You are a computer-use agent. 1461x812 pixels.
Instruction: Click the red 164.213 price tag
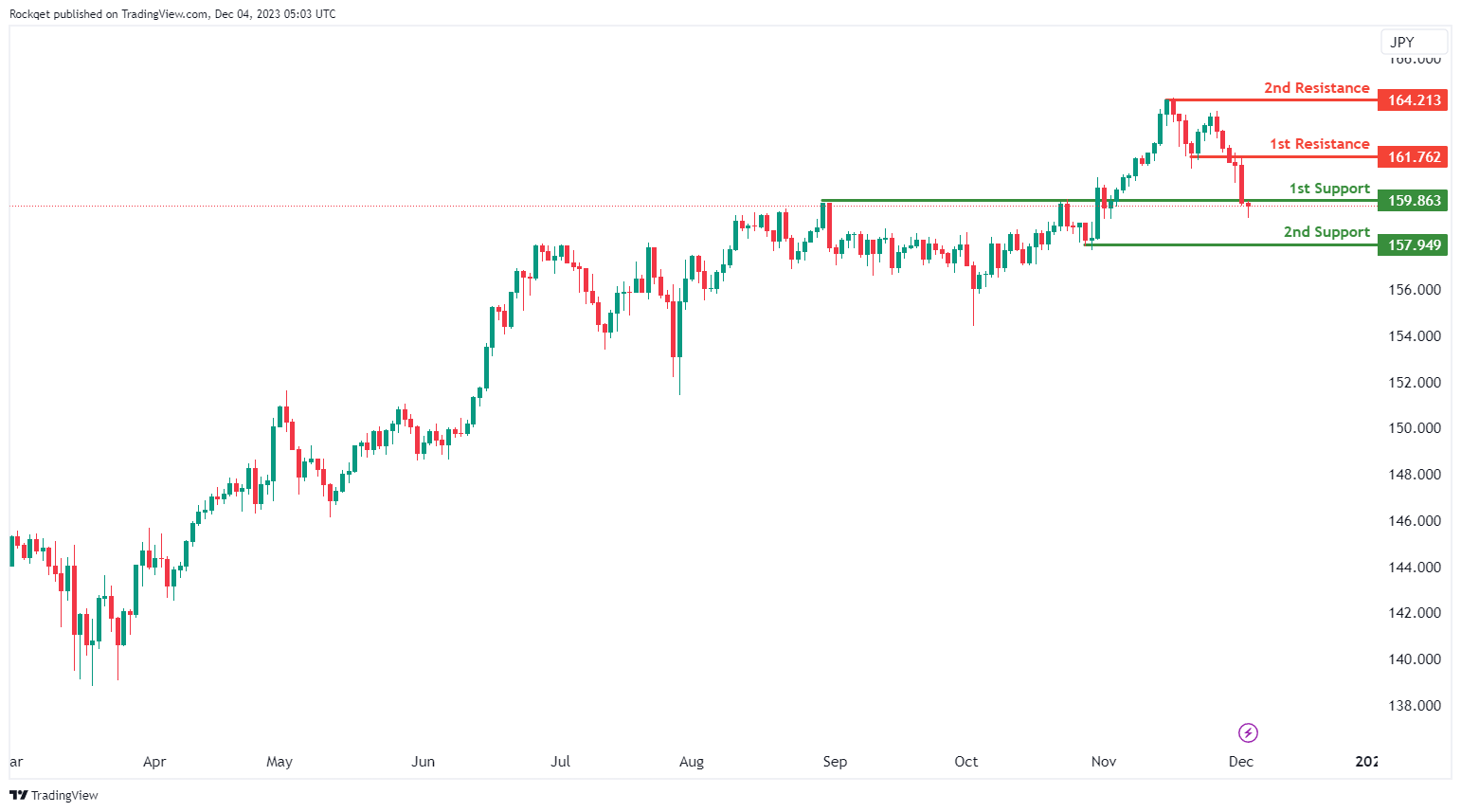(x=1413, y=100)
